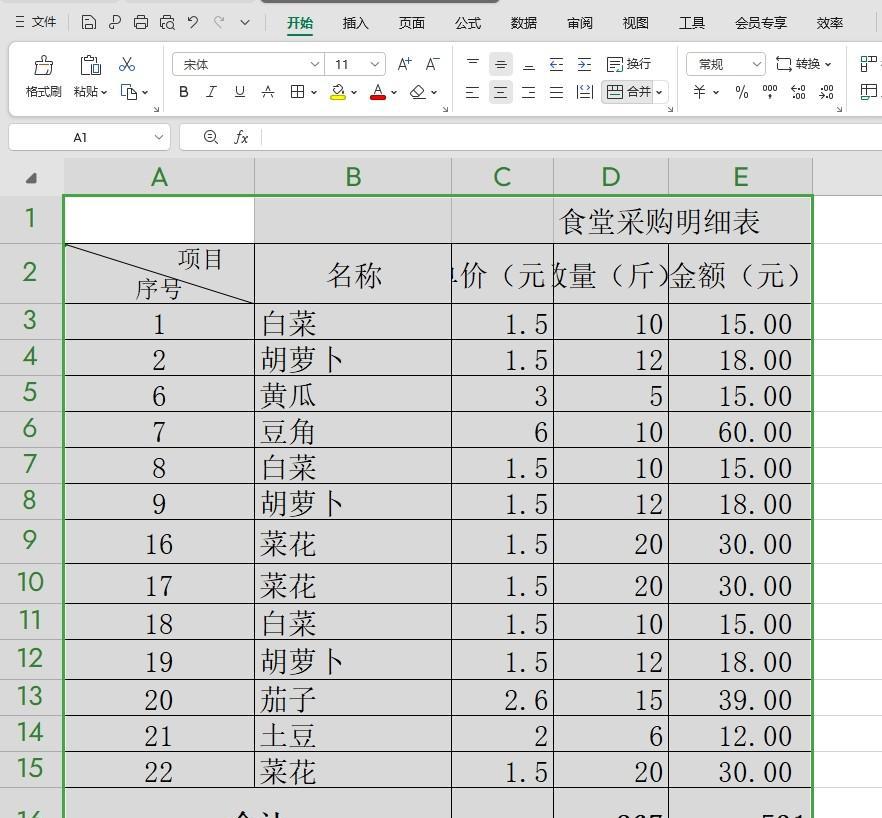Open the number format 常规 dropdown
This screenshot has width=882, height=818.
[757, 64]
